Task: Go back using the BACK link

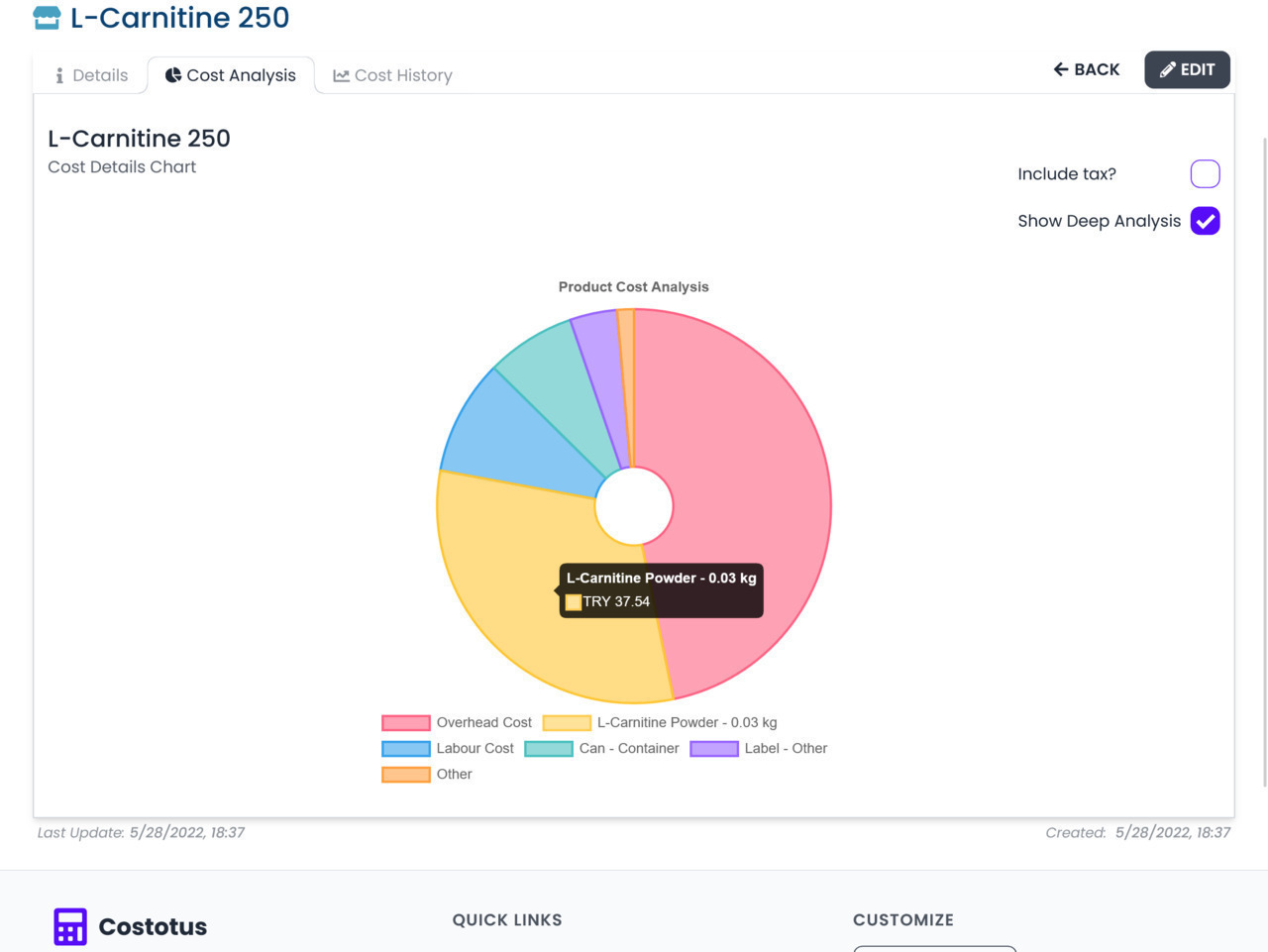Action: (1087, 69)
